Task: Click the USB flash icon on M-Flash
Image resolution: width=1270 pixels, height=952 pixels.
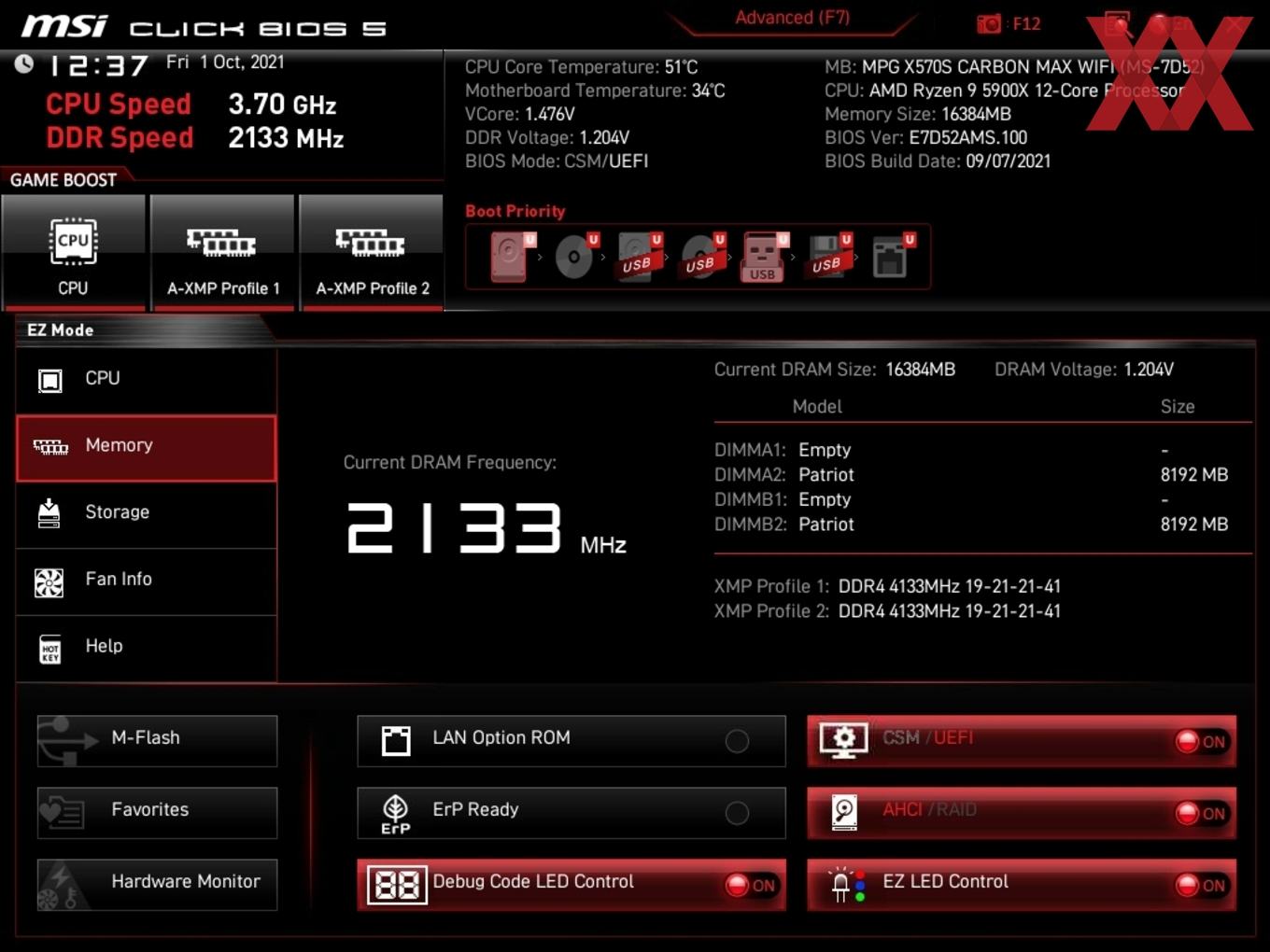Action: (x=67, y=740)
